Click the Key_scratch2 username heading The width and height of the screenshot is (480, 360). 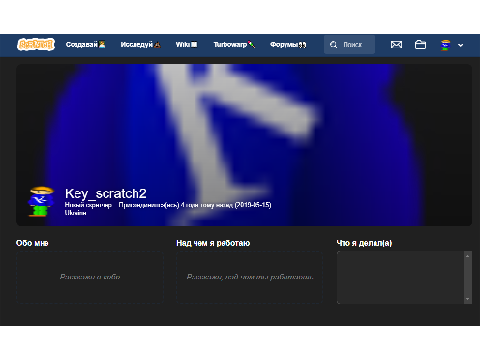(x=106, y=194)
